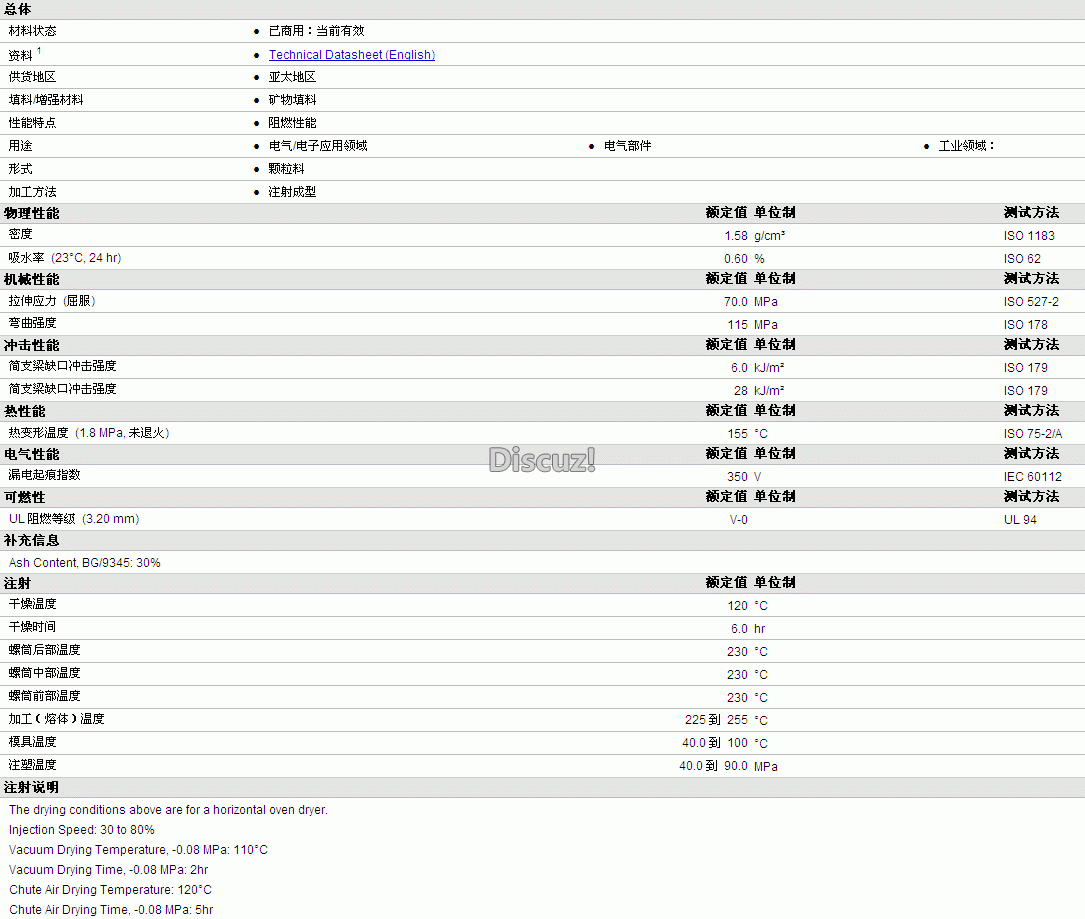The width and height of the screenshot is (1085, 919).
Task: Select the 注射成型 processing method
Action: (292, 192)
